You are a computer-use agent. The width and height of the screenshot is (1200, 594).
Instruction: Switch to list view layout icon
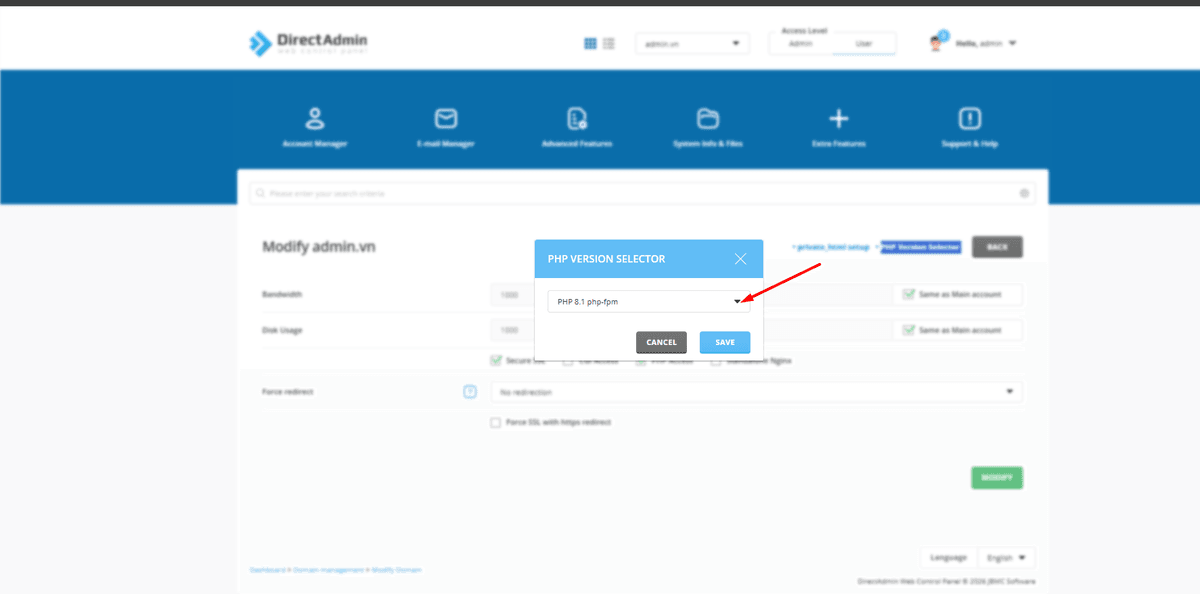coord(609,44)
